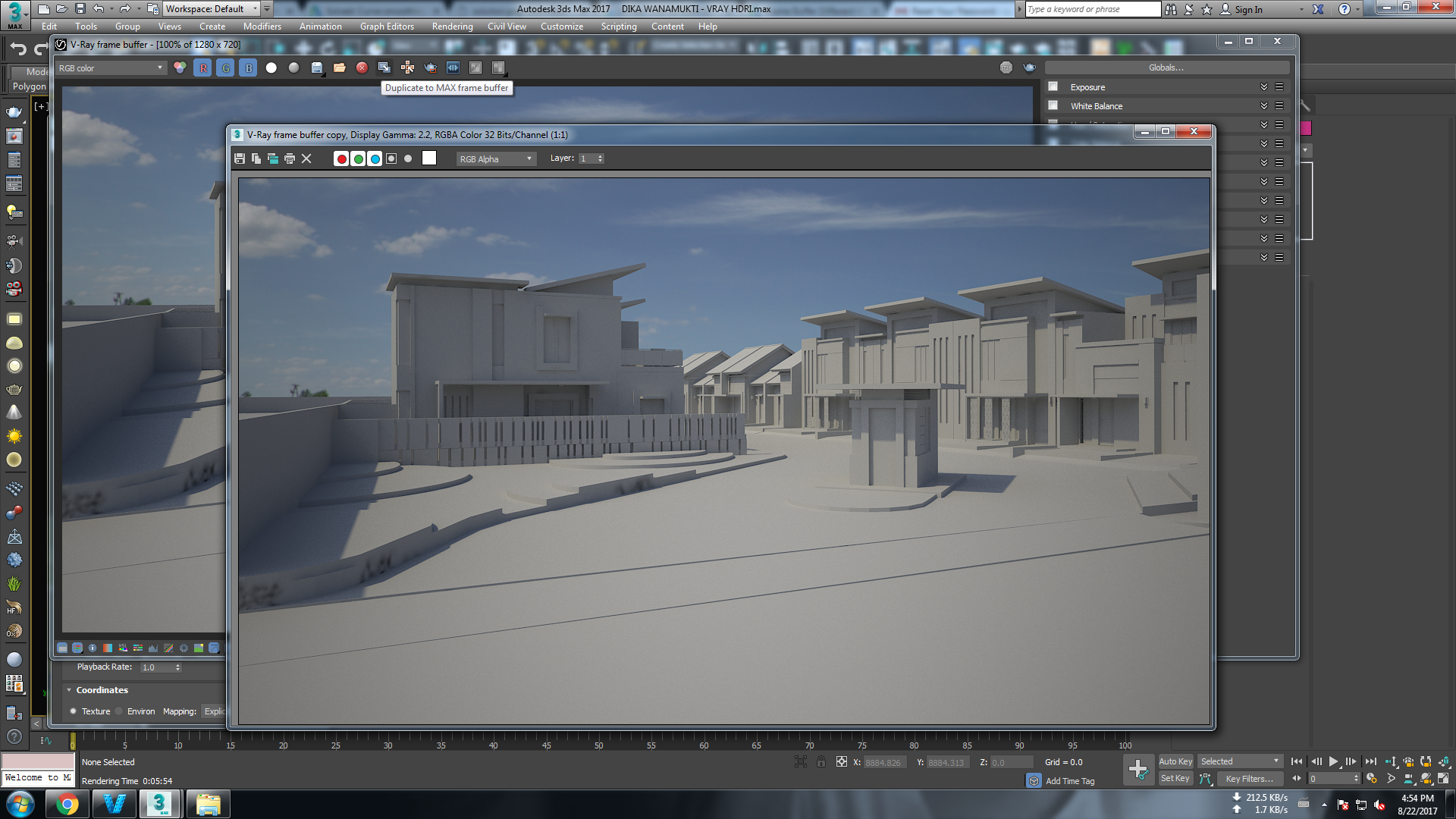Screen dimensions: 1456x819
Task: Expand the Exposure rollout chevron
Action: click(x=1263, y=86)
